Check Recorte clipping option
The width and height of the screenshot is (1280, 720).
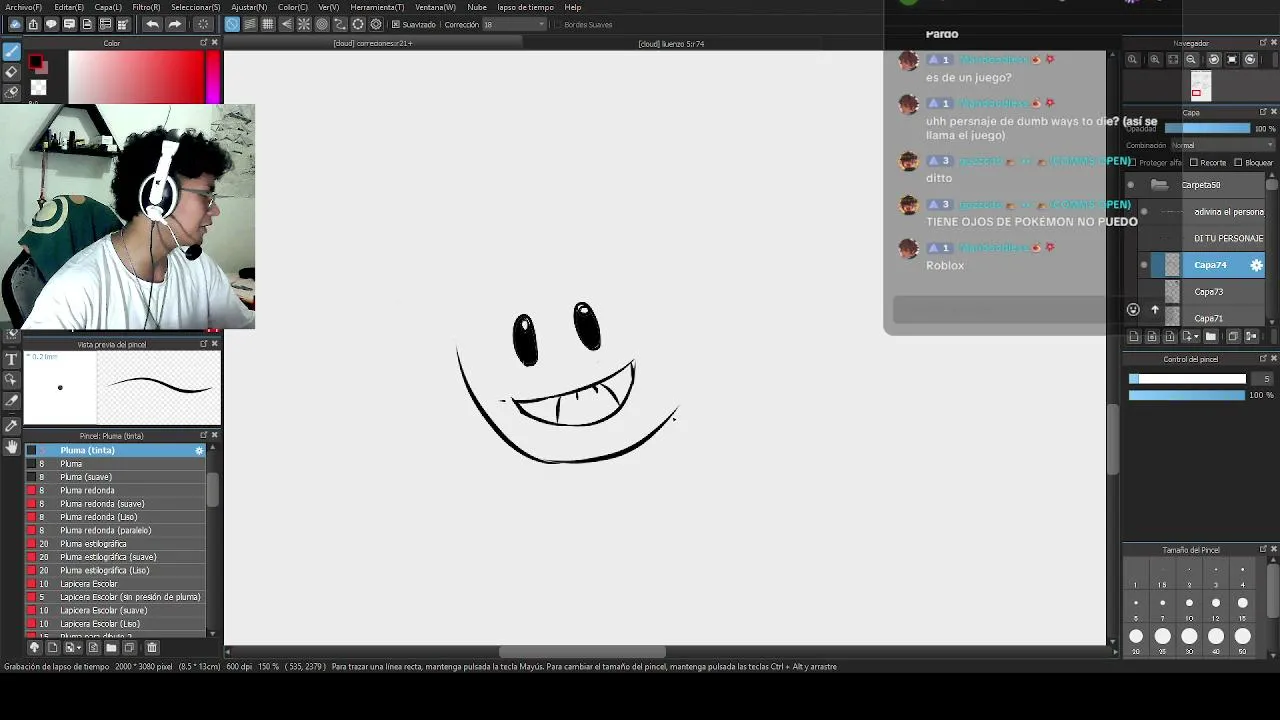pos(1194,163)
